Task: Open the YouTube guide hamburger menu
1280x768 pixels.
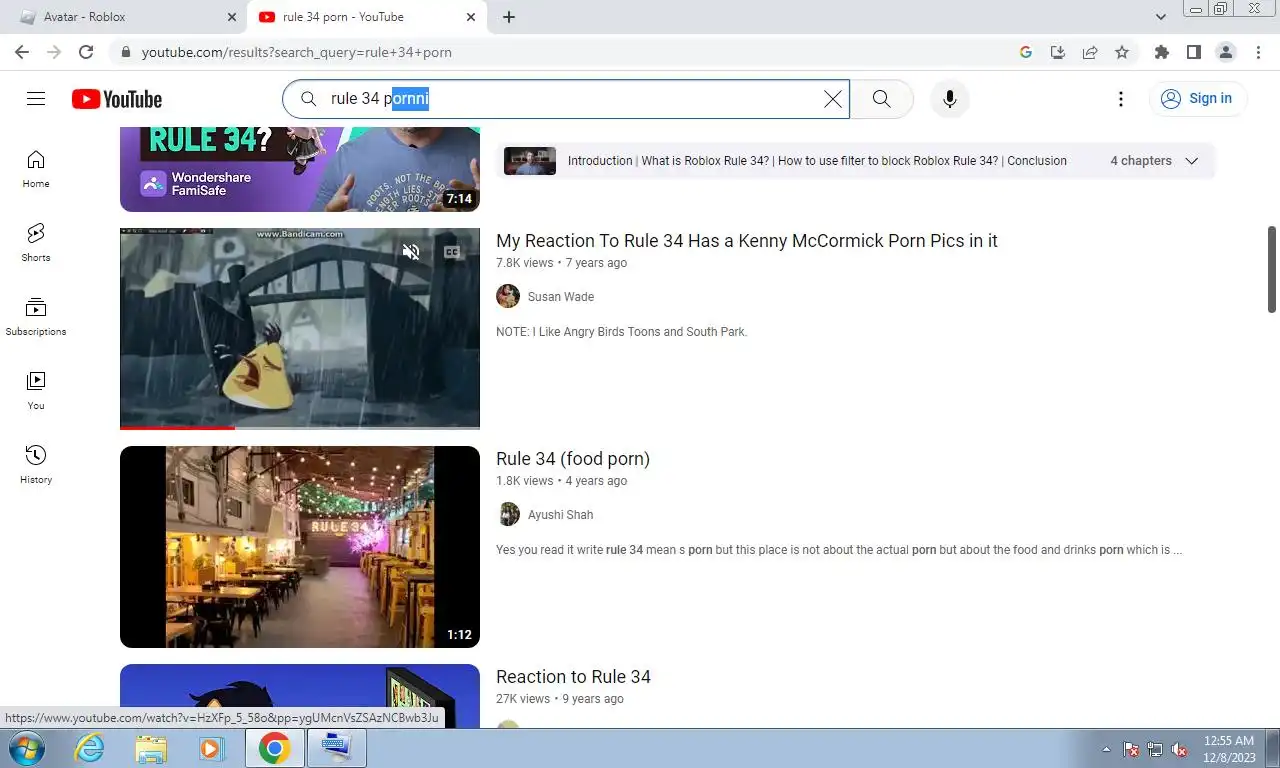Action: 36,98
